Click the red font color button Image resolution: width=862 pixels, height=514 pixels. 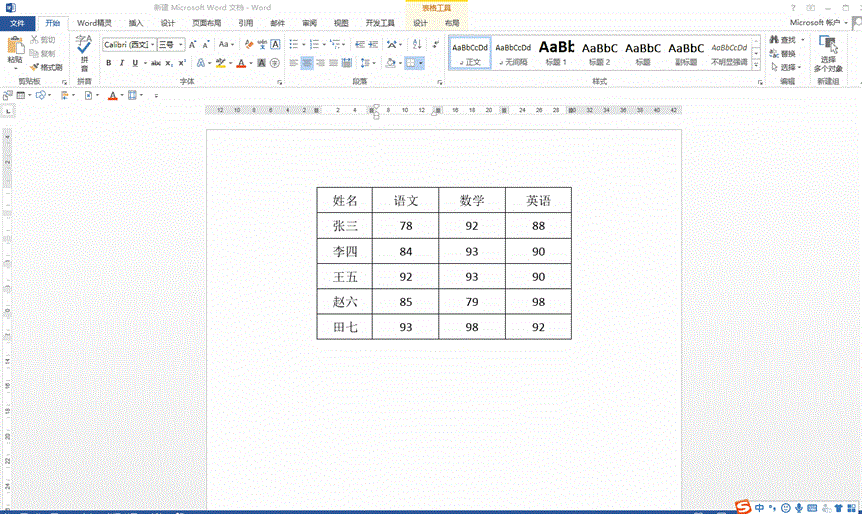tap(240, 63)
